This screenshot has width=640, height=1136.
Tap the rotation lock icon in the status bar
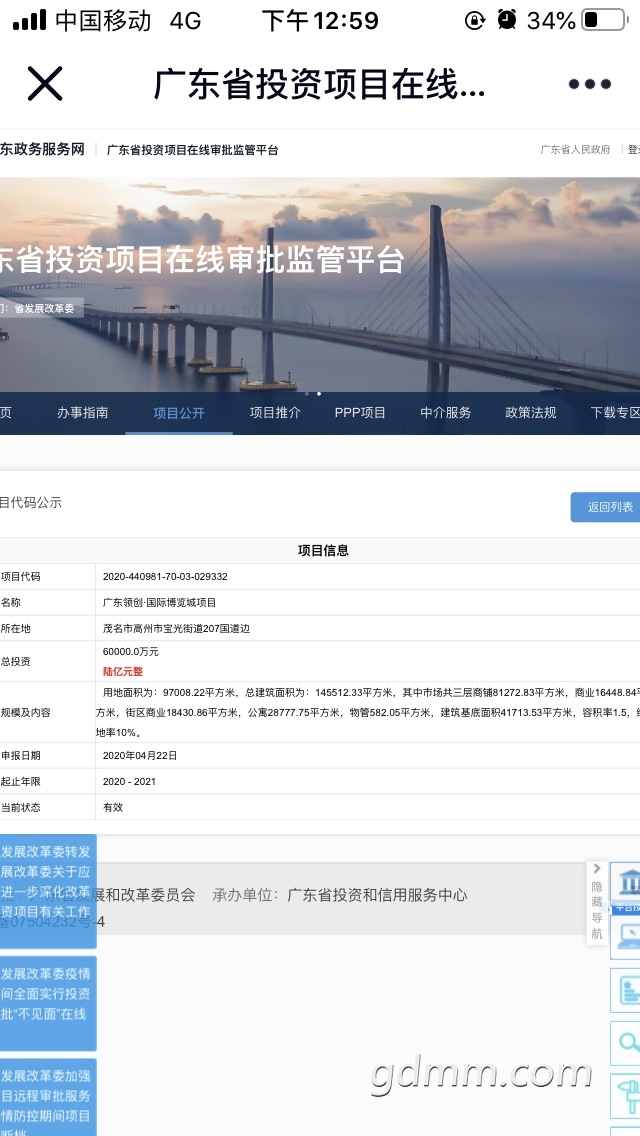475,20
